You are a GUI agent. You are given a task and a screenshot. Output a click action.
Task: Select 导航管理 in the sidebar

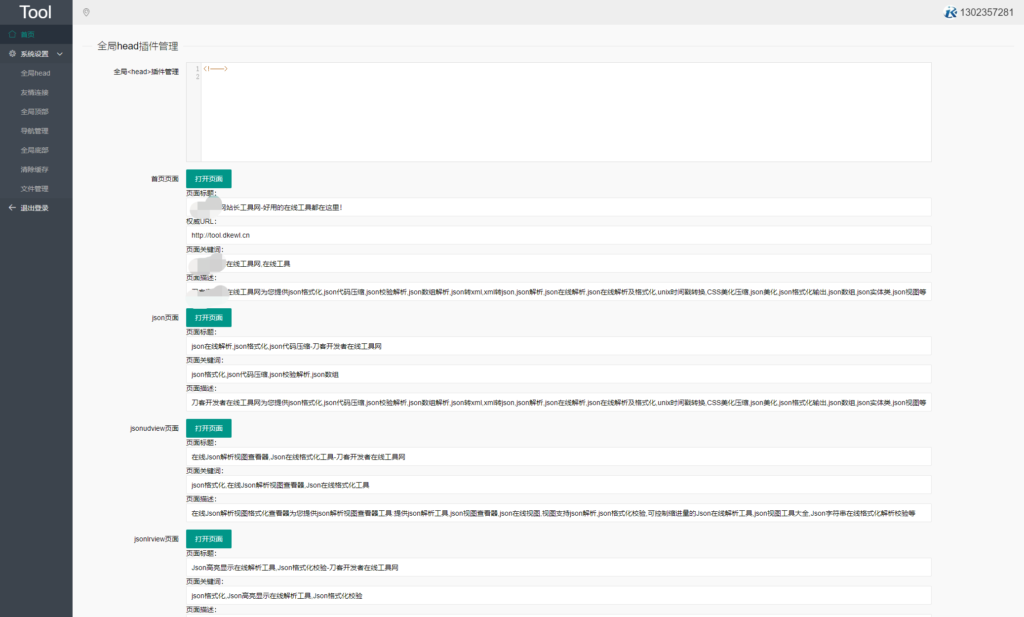35,131
